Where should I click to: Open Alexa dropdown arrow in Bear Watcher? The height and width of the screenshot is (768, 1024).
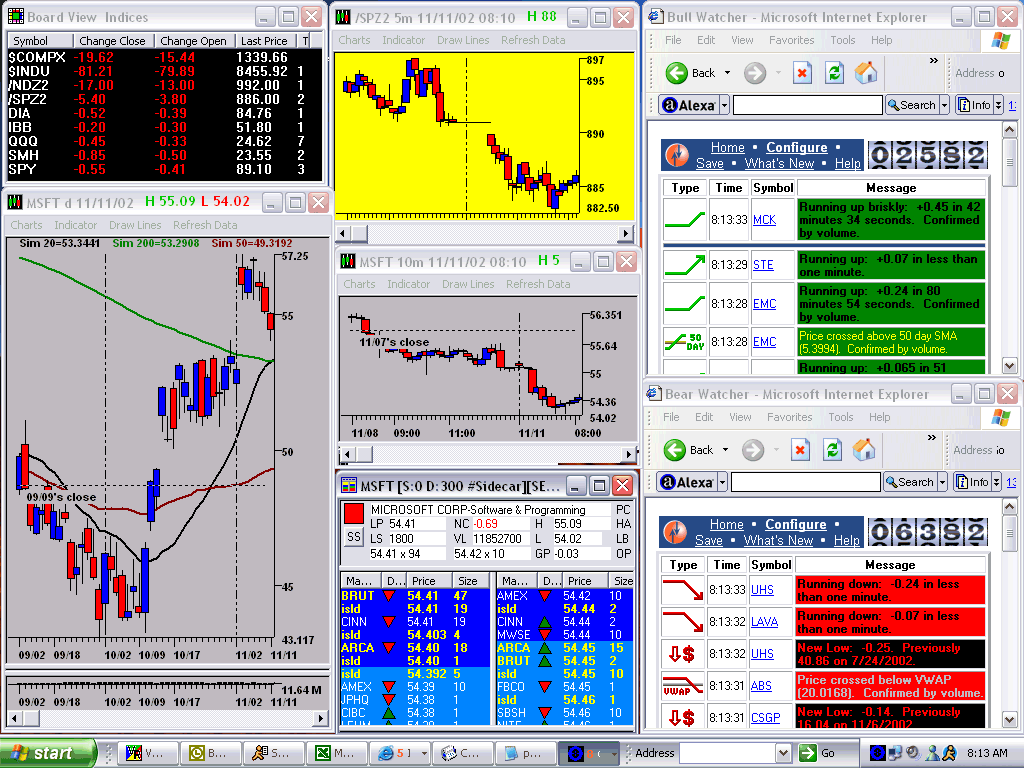tap(722, 482)
